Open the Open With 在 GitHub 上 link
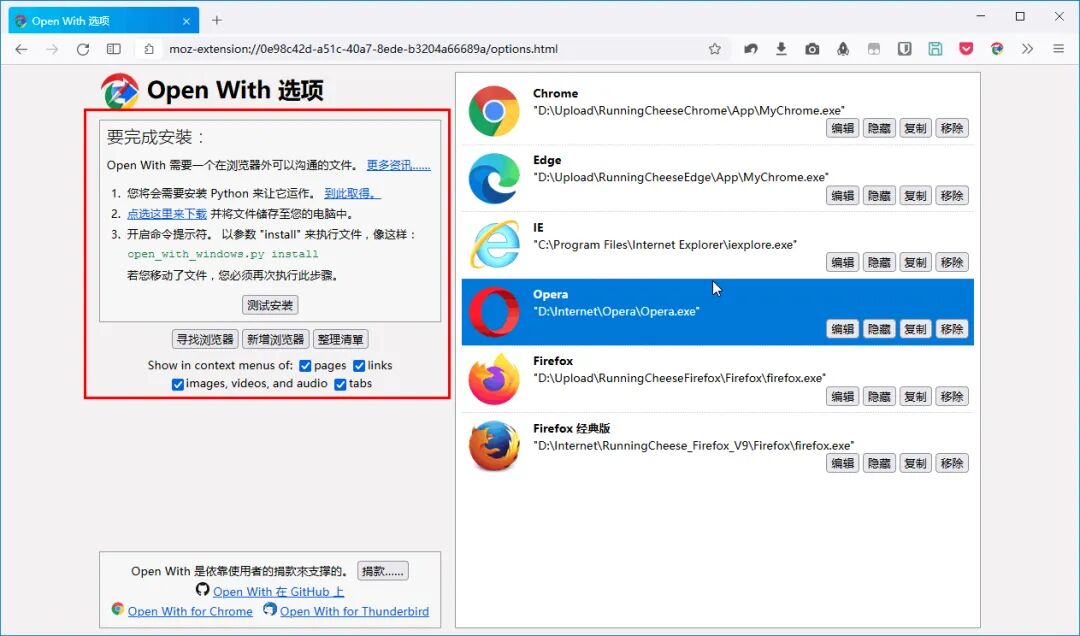The image size is (1080, 636). pyautogui.click(x=278, y=592)
